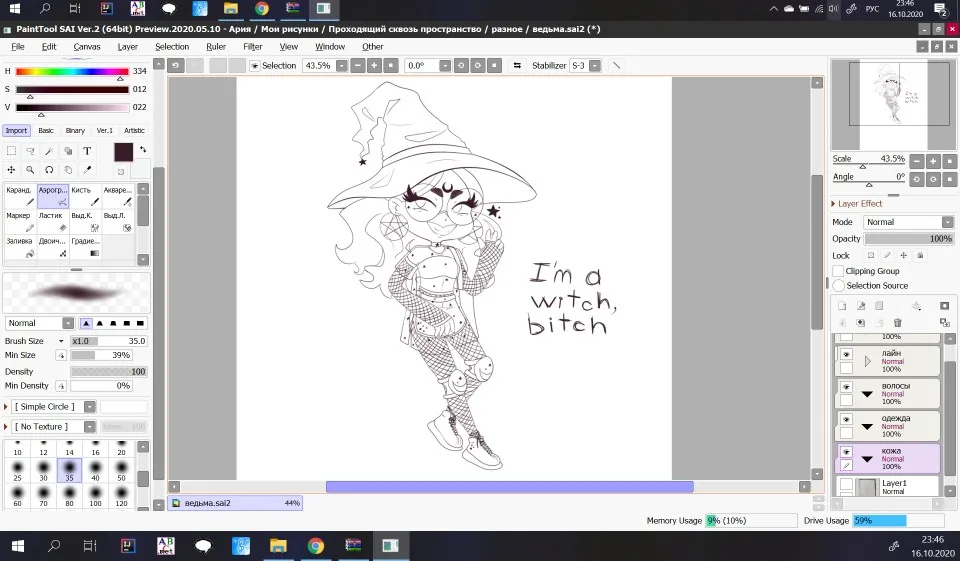Select the 50 brush size preset
The width and height of the screenshot is (960, 561).
[122, 473]
